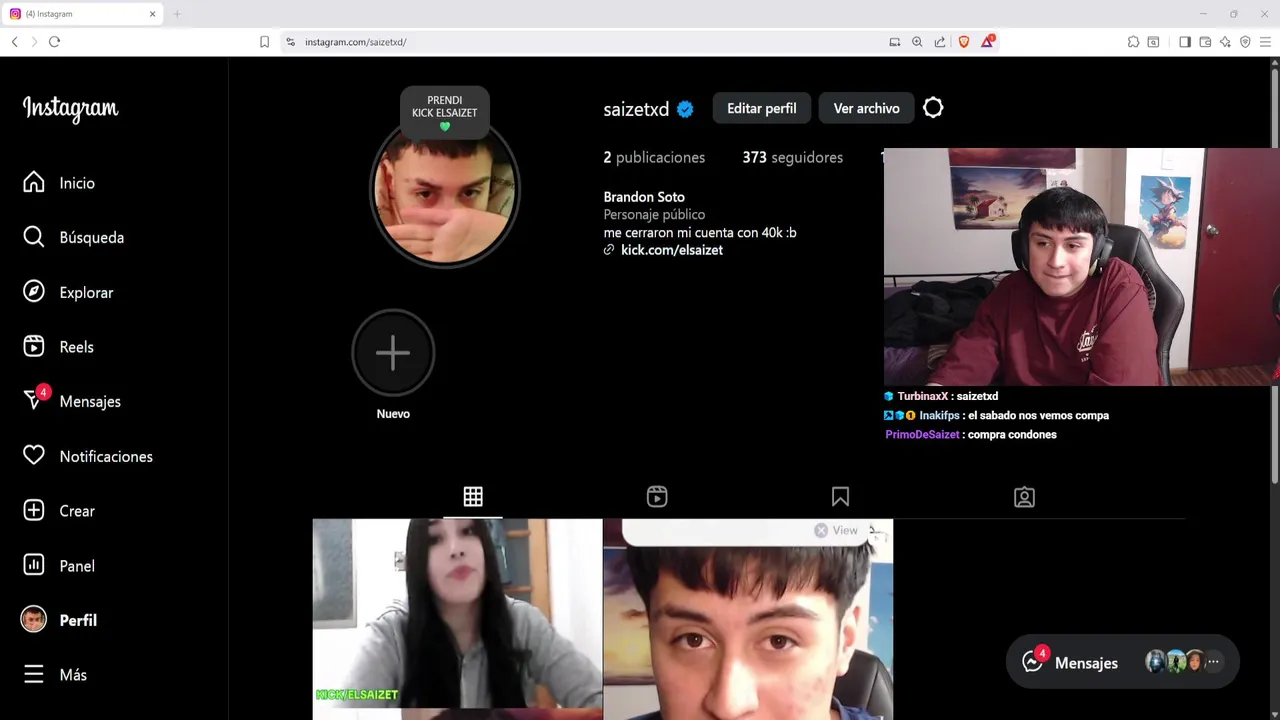Open Búsqueda search panel

[x=73, y=237]
